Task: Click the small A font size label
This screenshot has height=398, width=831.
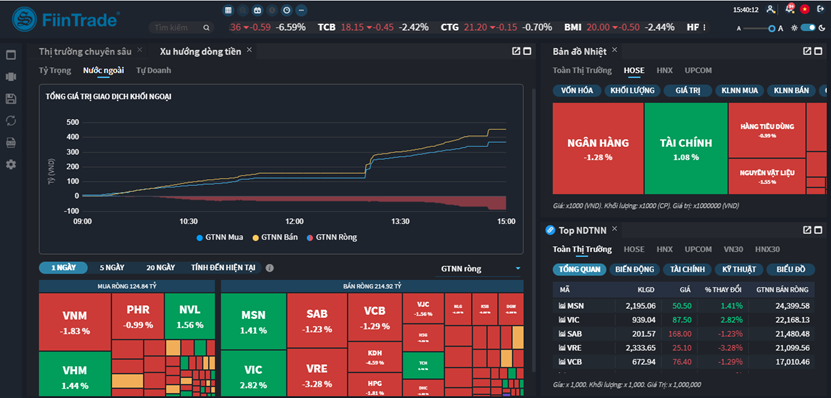Action: 739,29
